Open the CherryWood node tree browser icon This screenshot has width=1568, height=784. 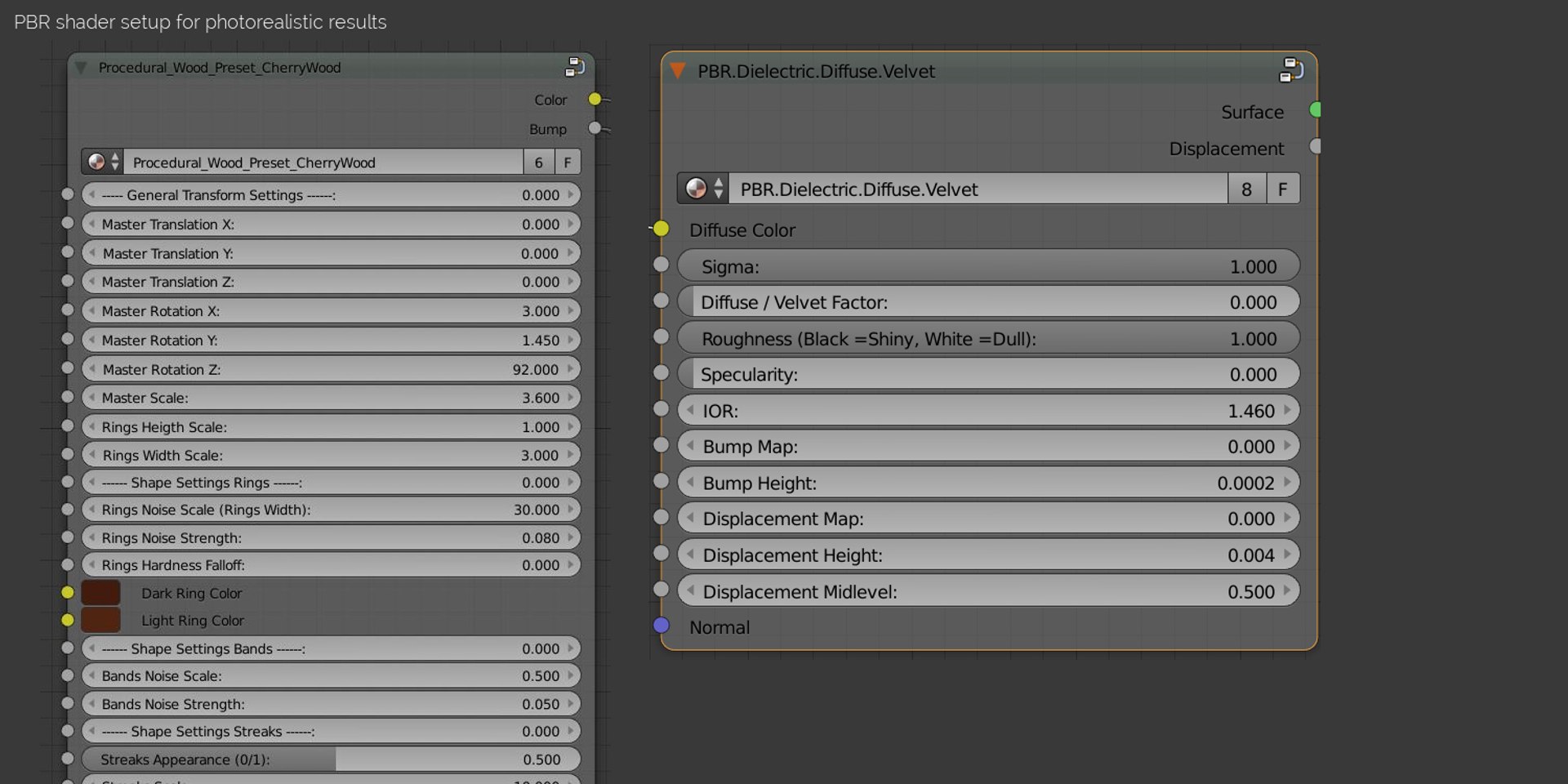tap(103, 162)
